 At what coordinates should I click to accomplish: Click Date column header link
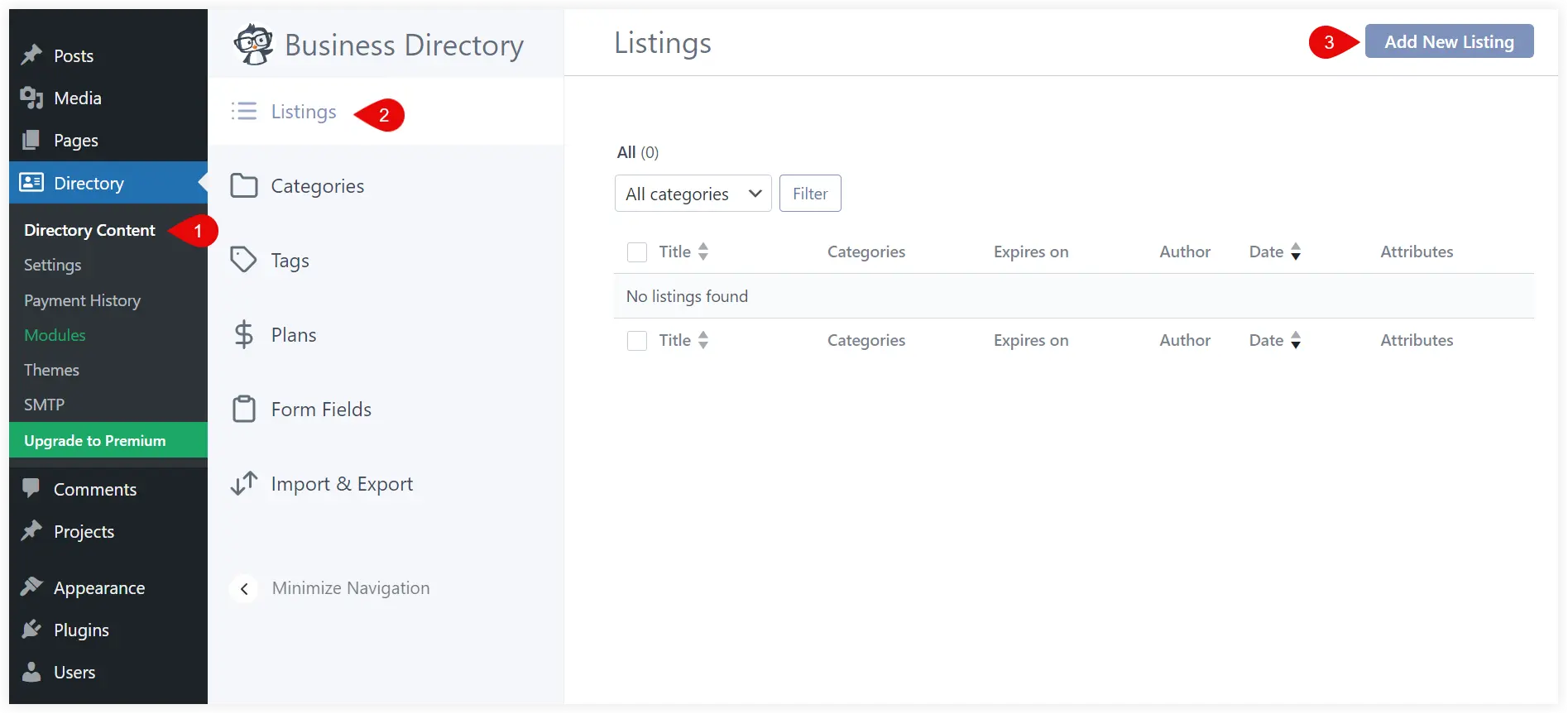pyautogui.click(x=1266, y=252)
